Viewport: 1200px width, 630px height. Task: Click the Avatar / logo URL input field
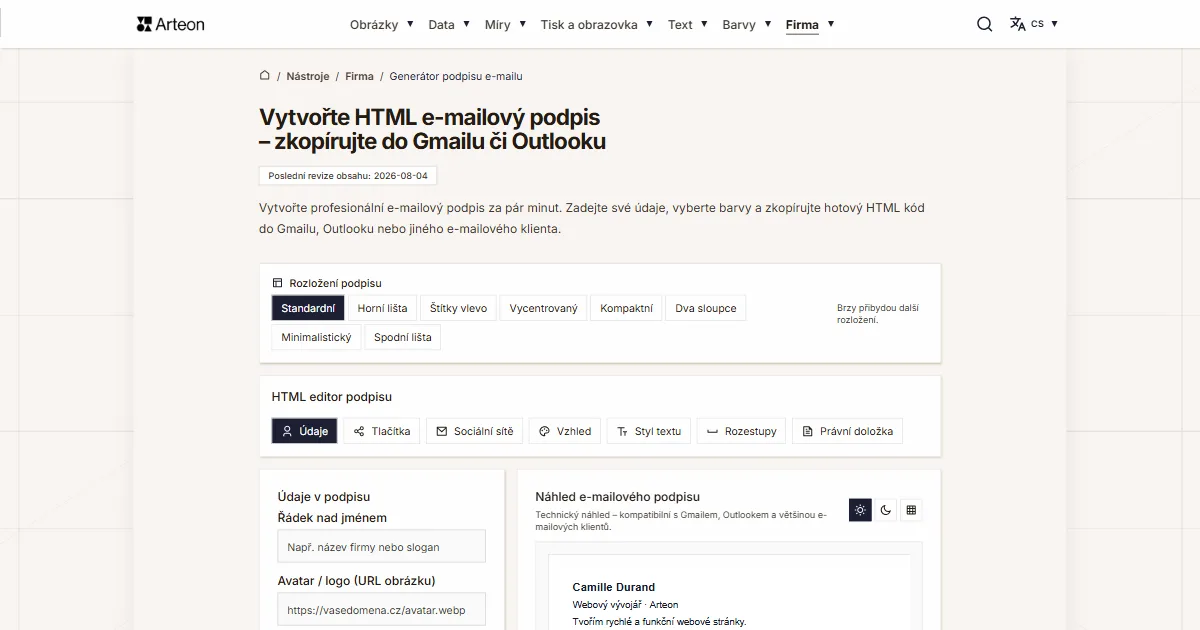(381, 609)
